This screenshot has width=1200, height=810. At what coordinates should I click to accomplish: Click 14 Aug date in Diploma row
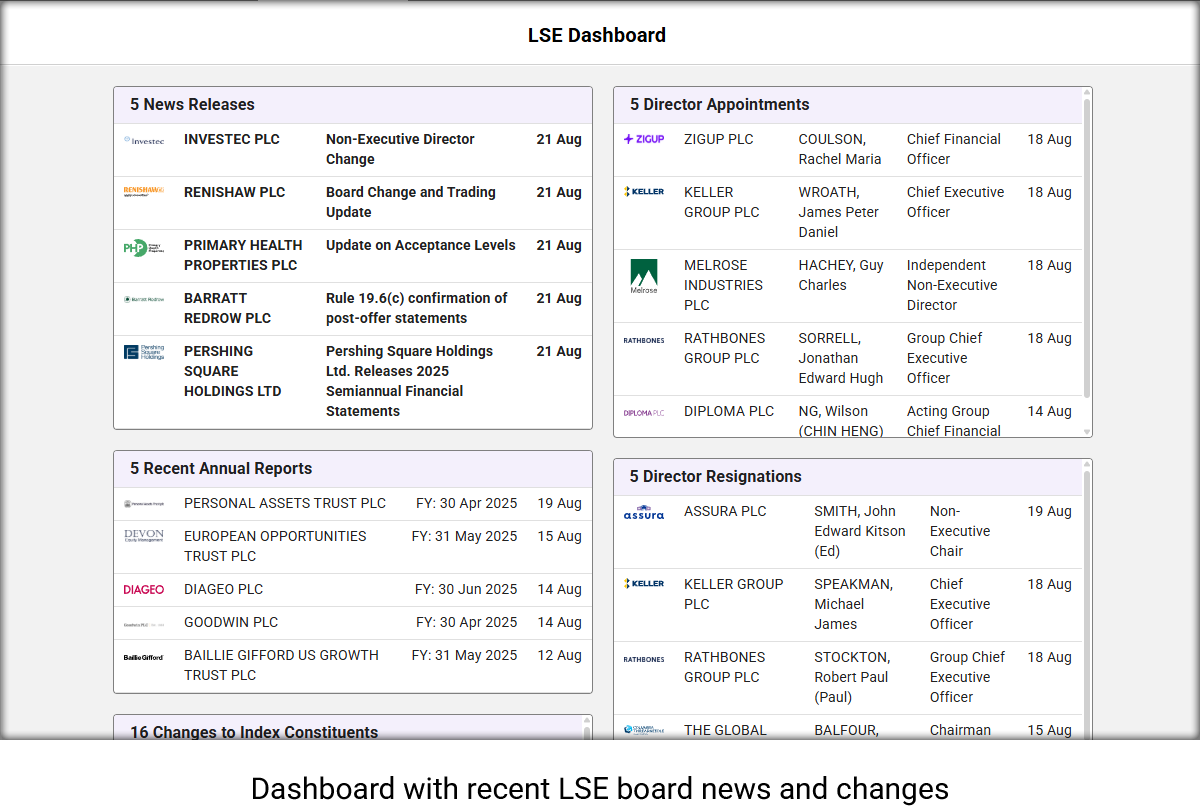(x=1050, y=411)
